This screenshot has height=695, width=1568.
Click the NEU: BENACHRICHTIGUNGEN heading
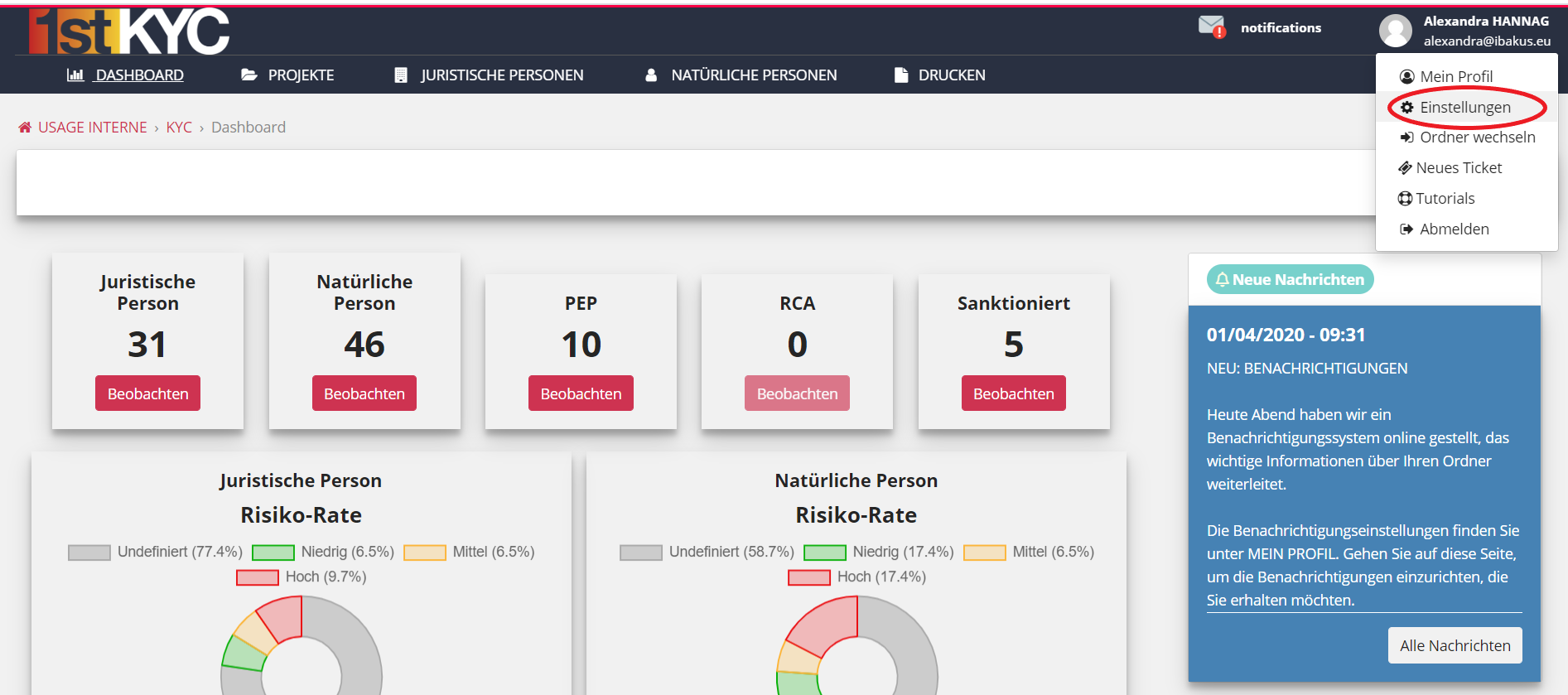(x=1307, y=369)
